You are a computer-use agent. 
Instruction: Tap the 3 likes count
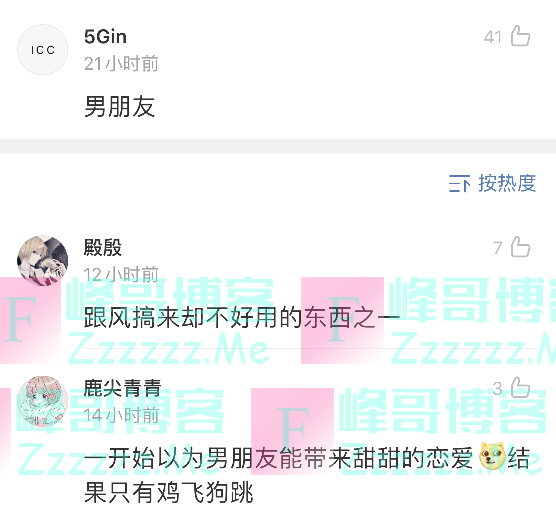tap(497, 389)
